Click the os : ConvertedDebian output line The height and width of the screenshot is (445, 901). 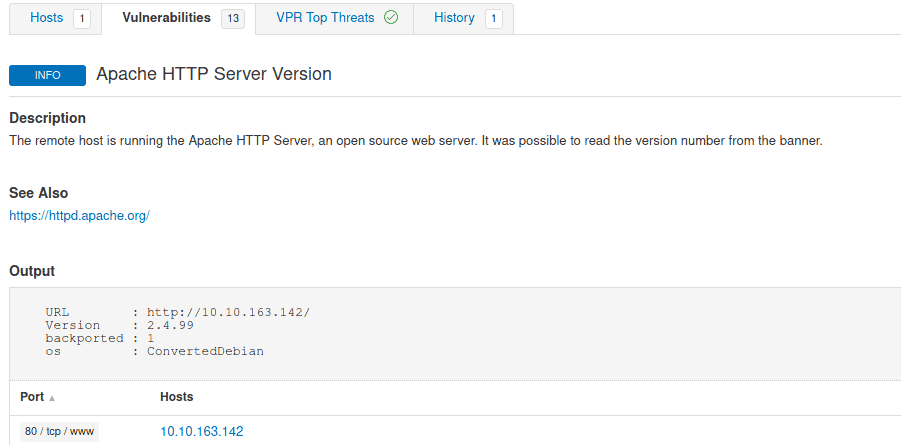tap(155, 351)
